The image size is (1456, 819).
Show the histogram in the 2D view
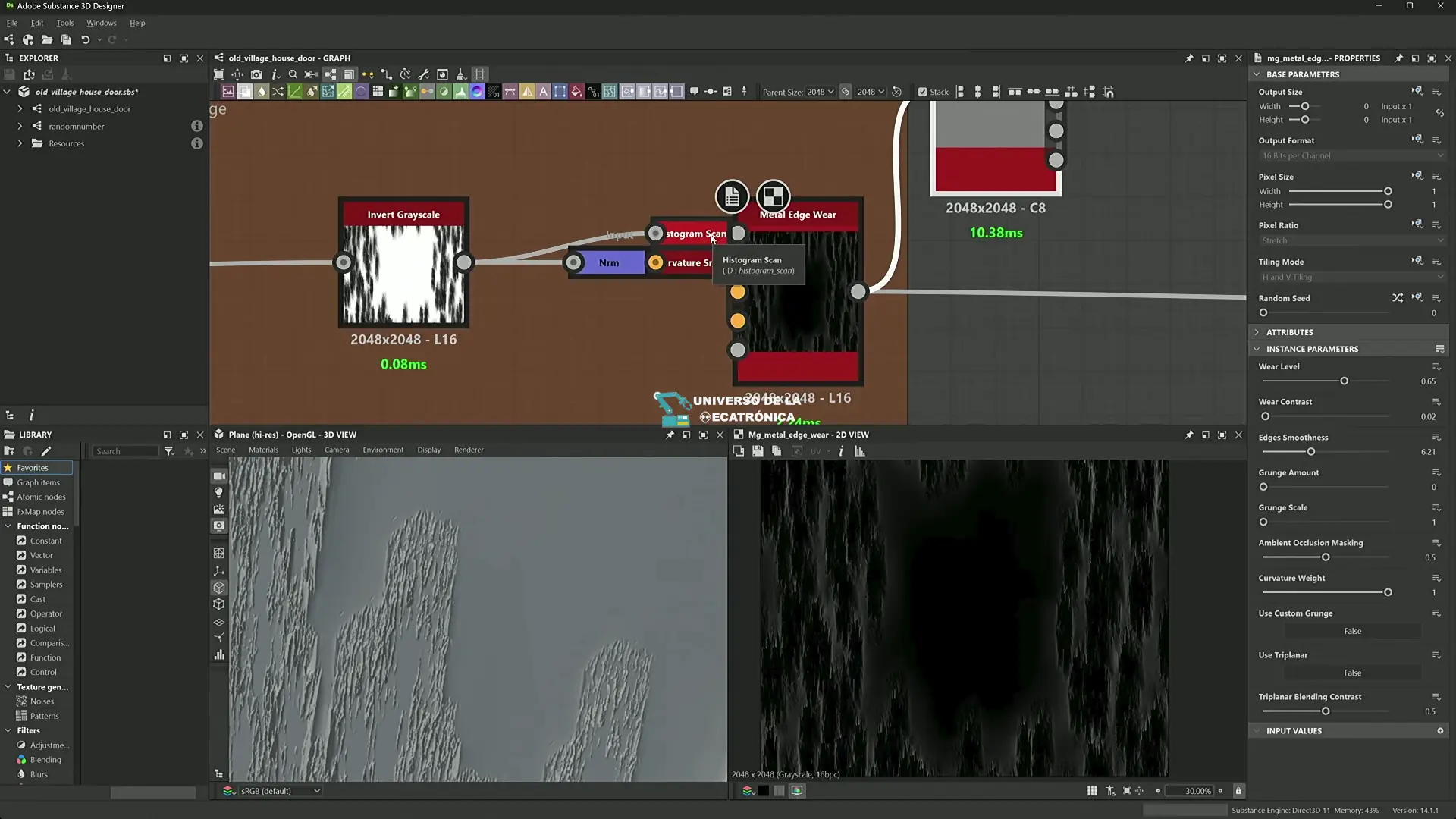click(x=860, y=451)
